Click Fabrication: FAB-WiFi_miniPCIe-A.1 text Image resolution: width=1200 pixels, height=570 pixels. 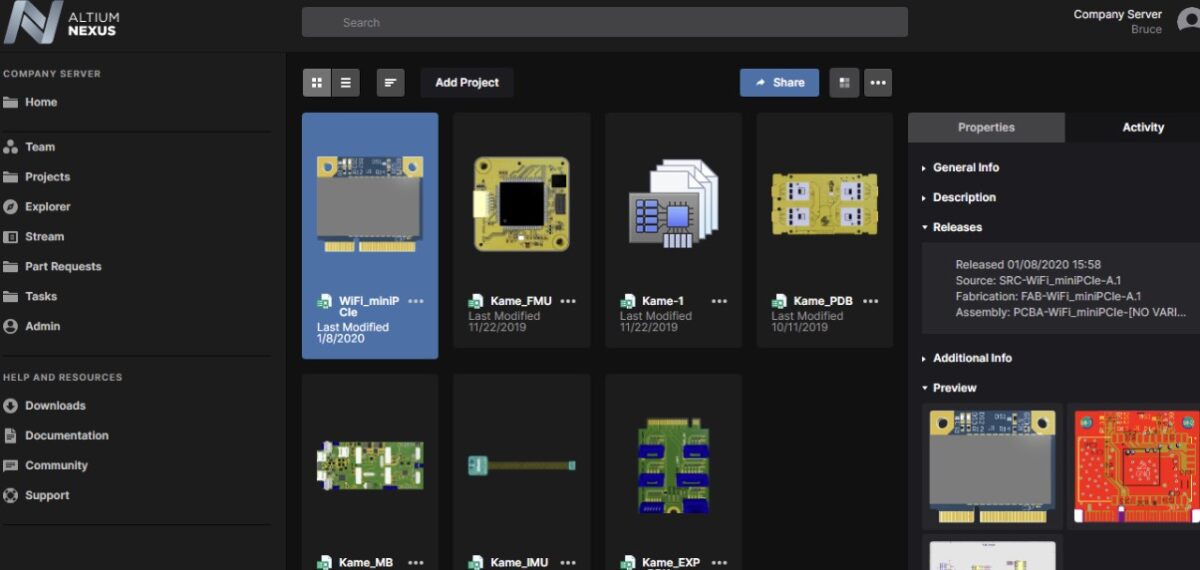[1048, 296]
